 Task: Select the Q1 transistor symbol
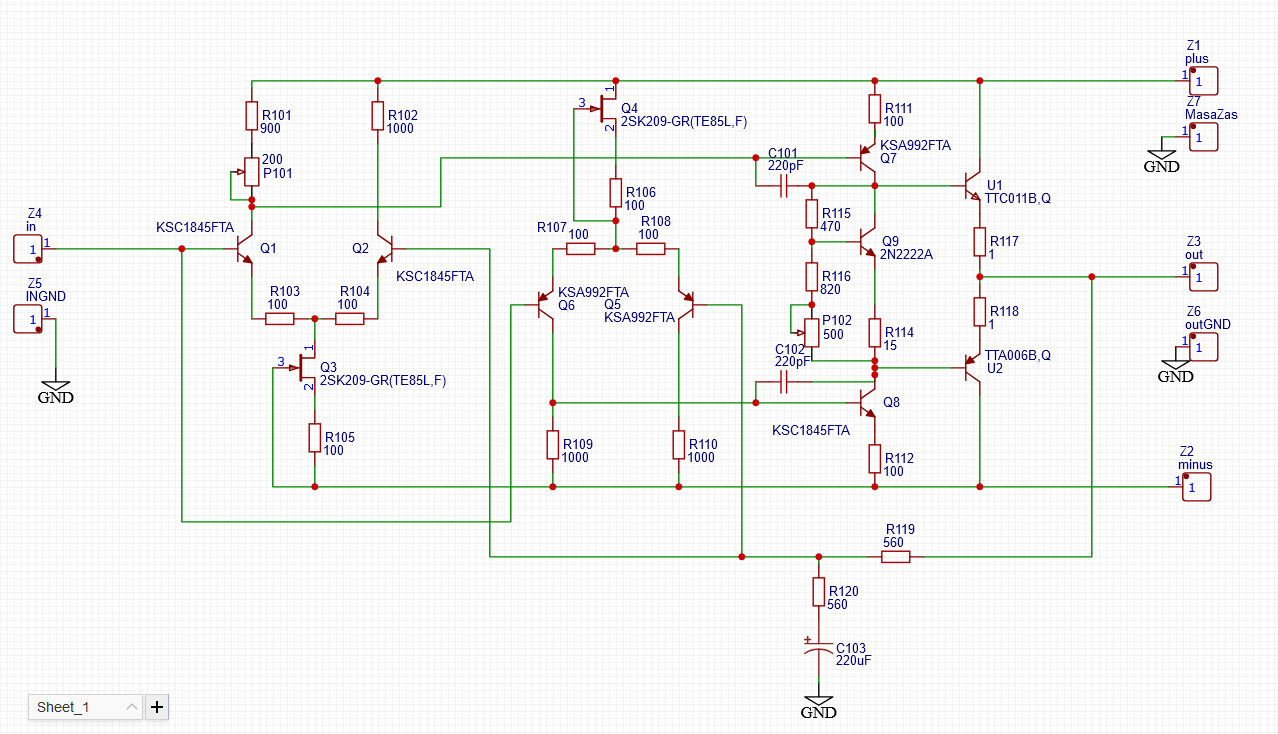coord(245,248)
